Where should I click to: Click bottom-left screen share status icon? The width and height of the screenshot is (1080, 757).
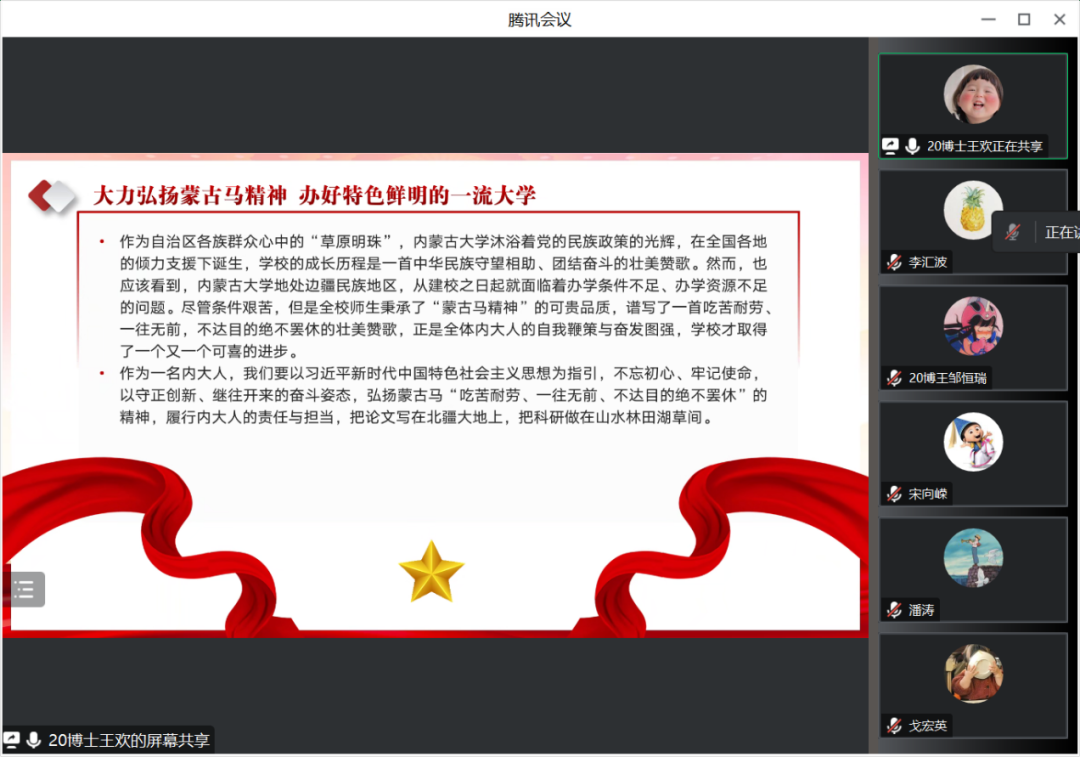tap(11, 740)
